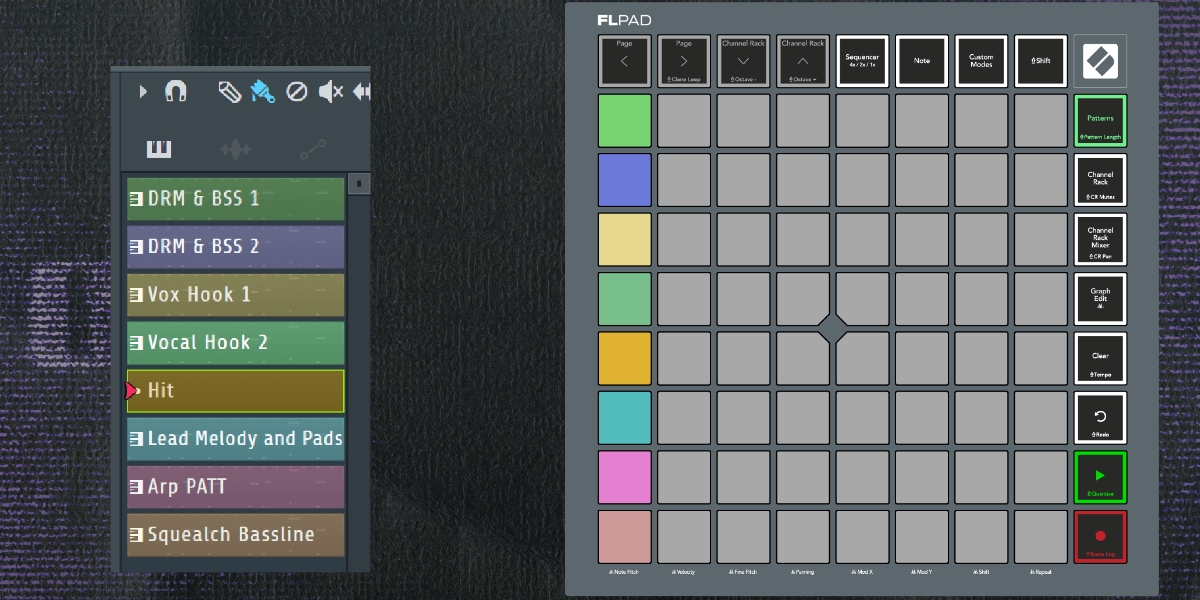Select the Vox Hook 1 pattern
The width and height of the screenshot is (1200, 600).
click(236, 295)
